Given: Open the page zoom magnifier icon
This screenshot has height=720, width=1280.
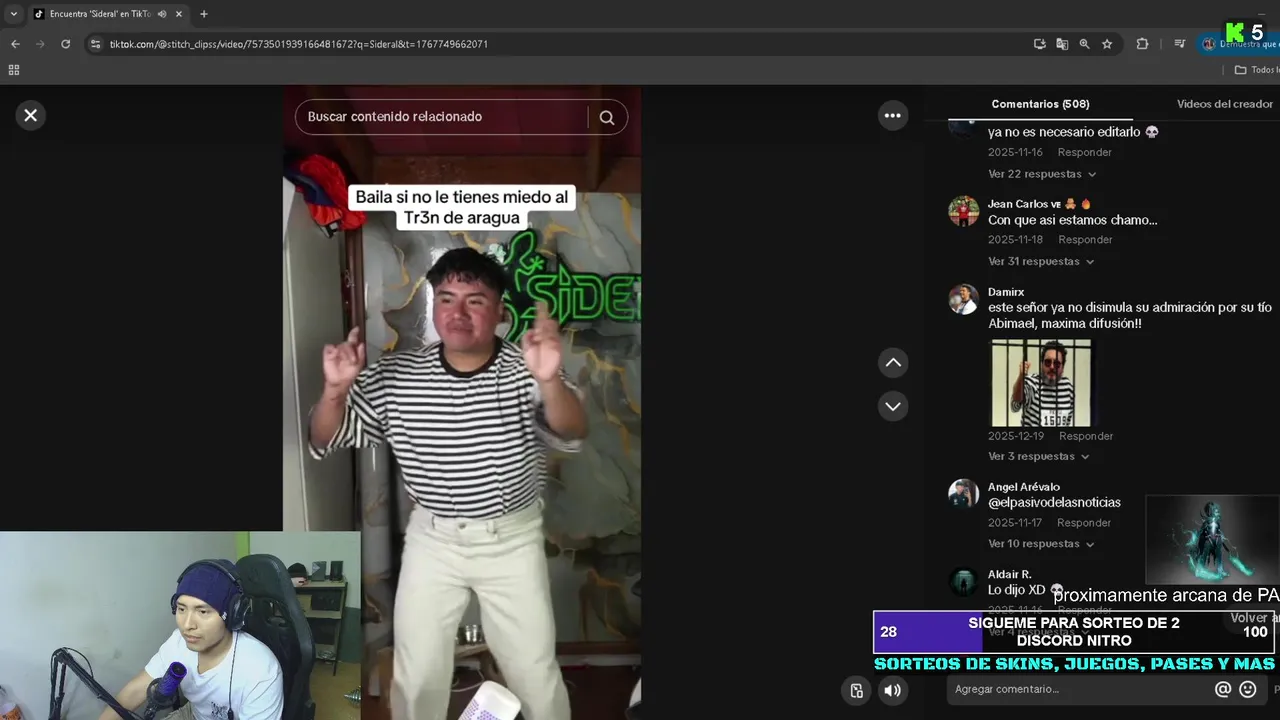Looking at the screenshot, I should (x=1084, y=44).
